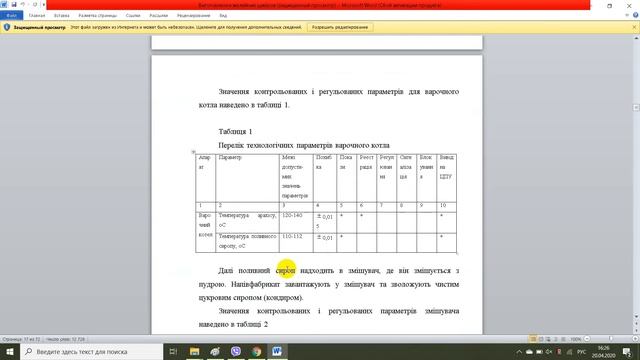Click the vertical scrollbar up arrow

[x=636, y=38]
